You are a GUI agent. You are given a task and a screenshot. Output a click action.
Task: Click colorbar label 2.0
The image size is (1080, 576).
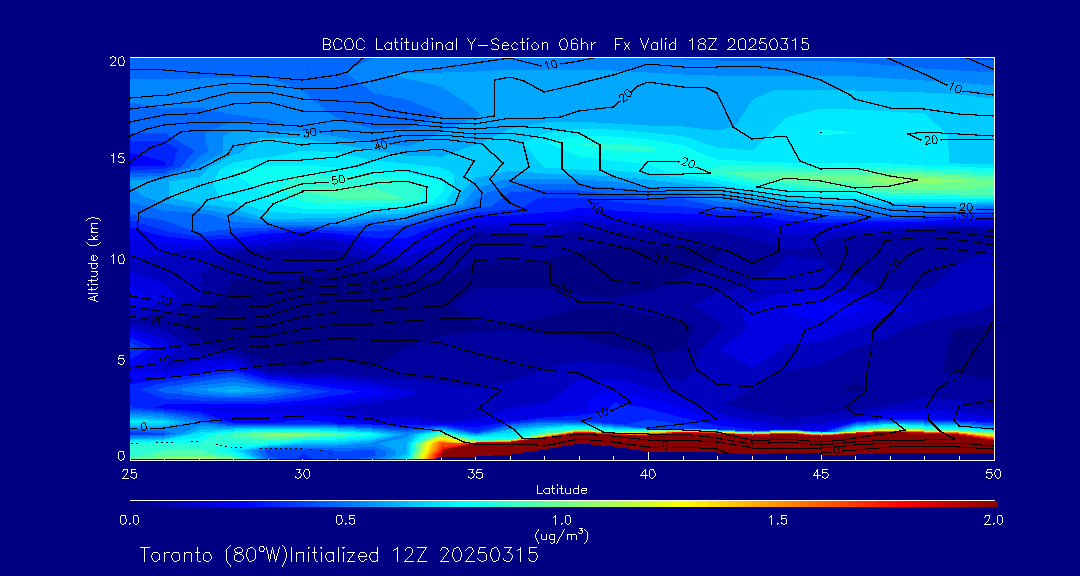(994, 520)
